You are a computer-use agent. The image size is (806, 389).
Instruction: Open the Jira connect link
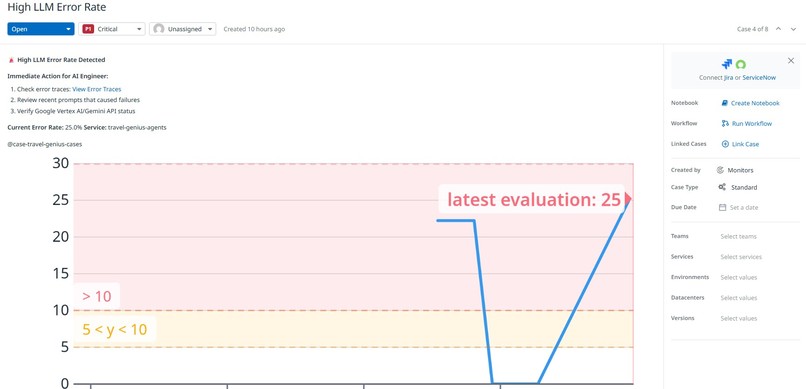point(728,78)
